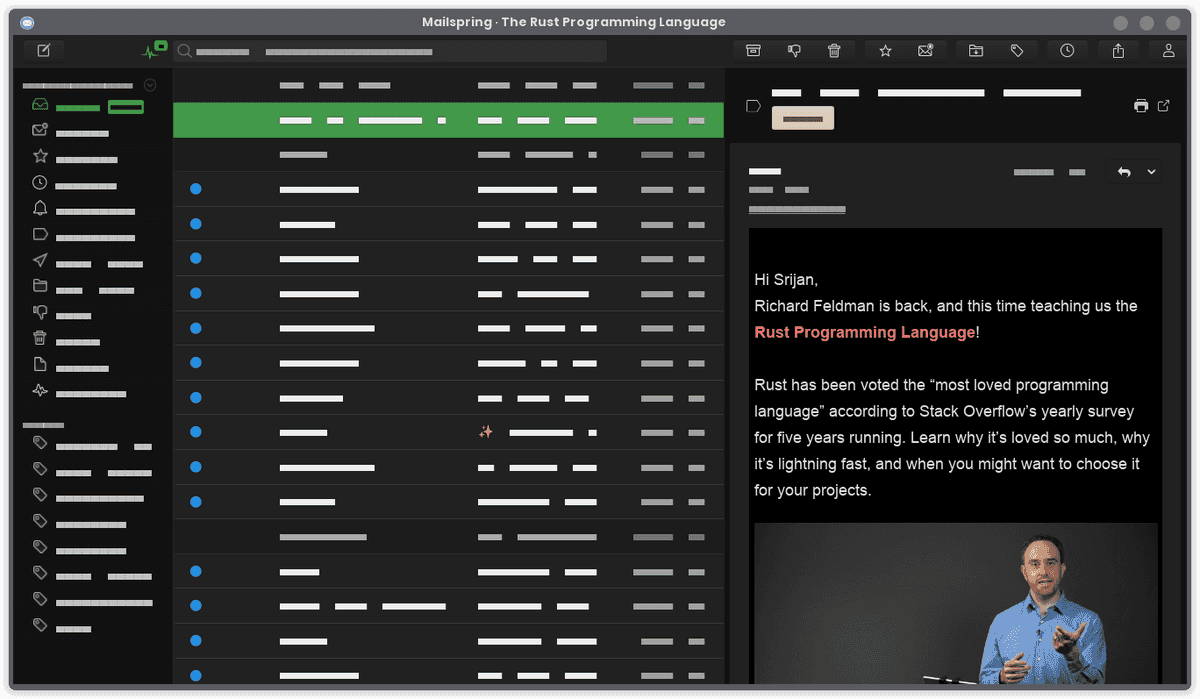Mark the message as spam with the toolbar thumbs-down

pyautogui.click(x=794, y=51)
